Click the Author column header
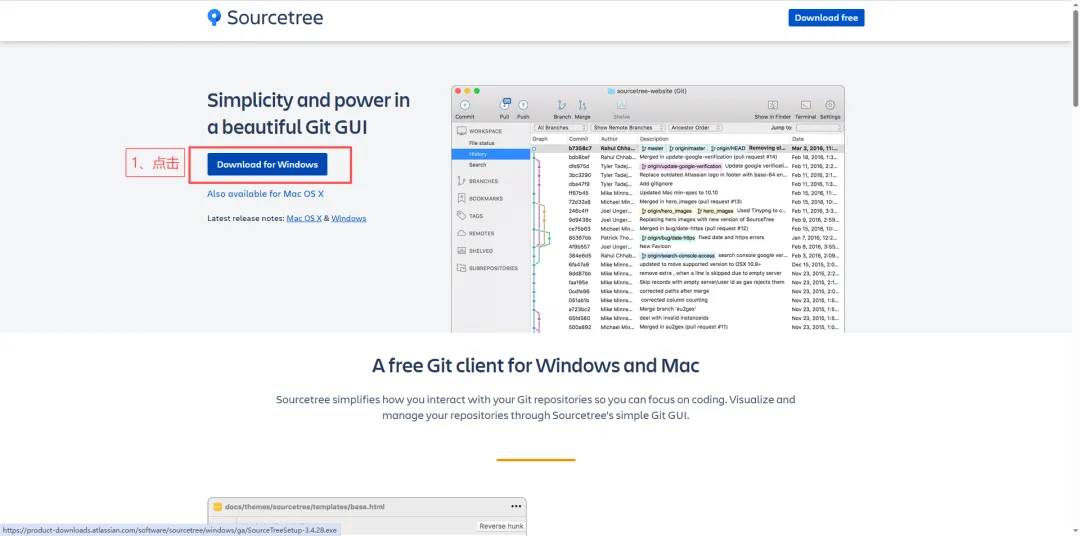Screen dimensions: 1080x536 coord(610,138)
